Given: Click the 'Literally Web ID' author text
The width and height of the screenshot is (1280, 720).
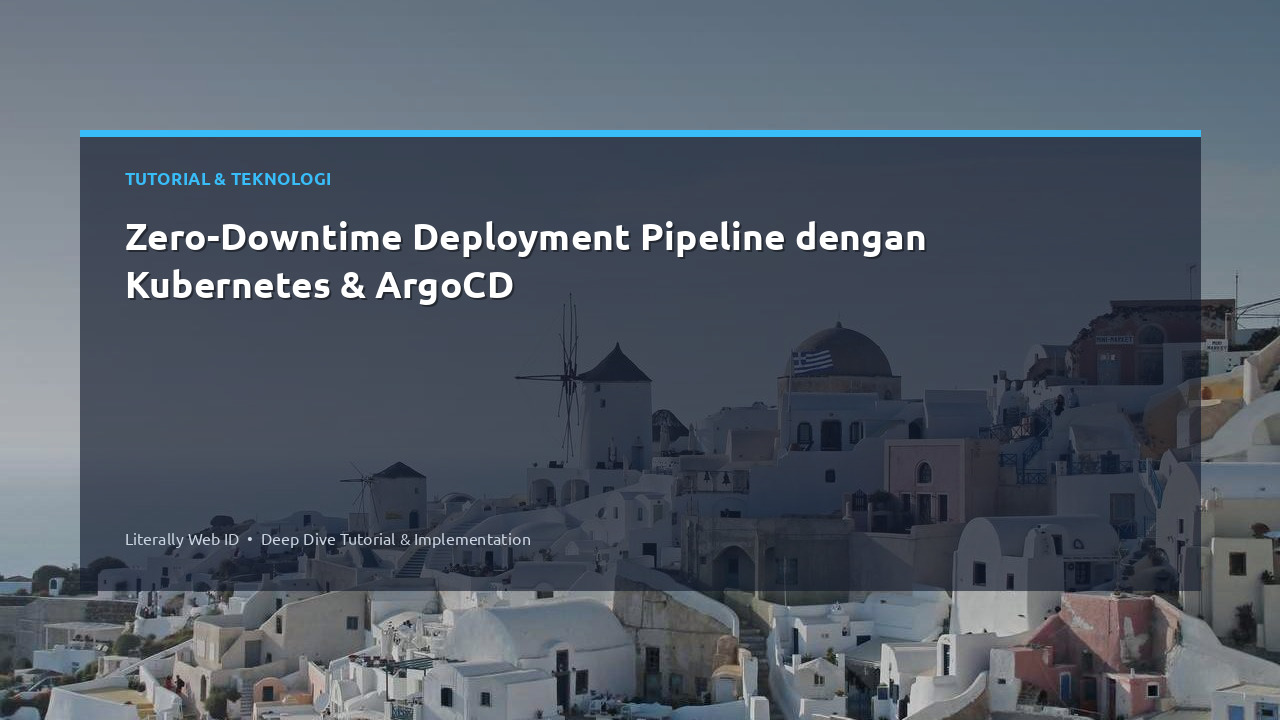Looking at the screenshot, I should (182, 539).
